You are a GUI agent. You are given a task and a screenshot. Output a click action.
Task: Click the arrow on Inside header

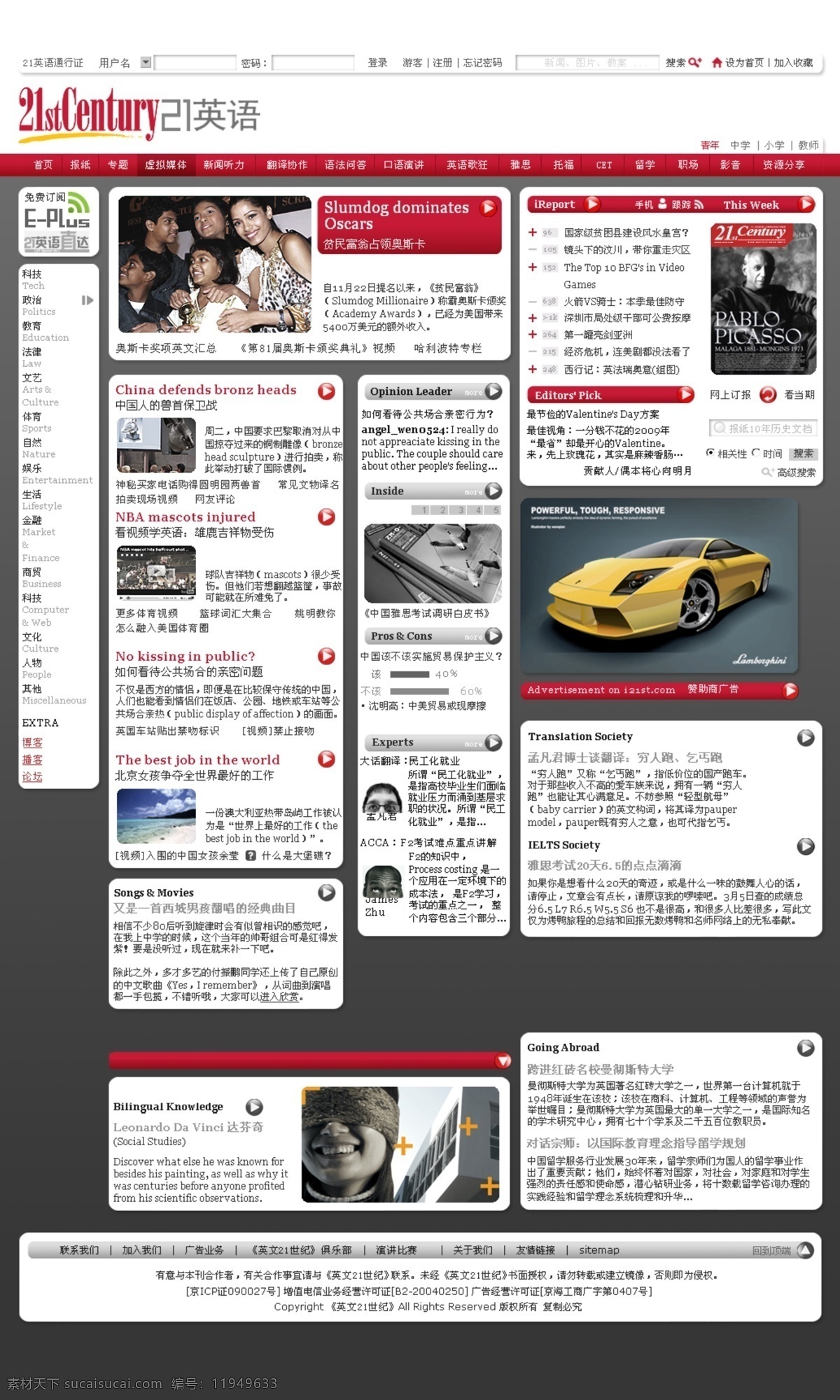coord(493,491)
